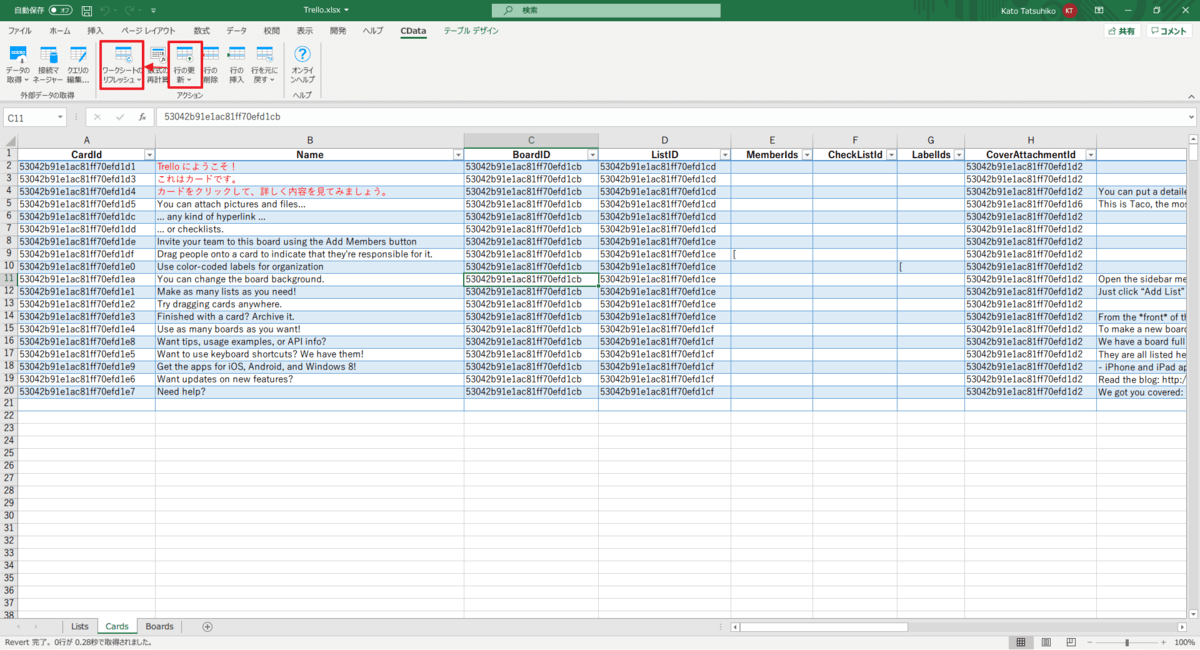Click the 共有 share button
The width and height of the screenshot is (1200, 650).
1121,32
